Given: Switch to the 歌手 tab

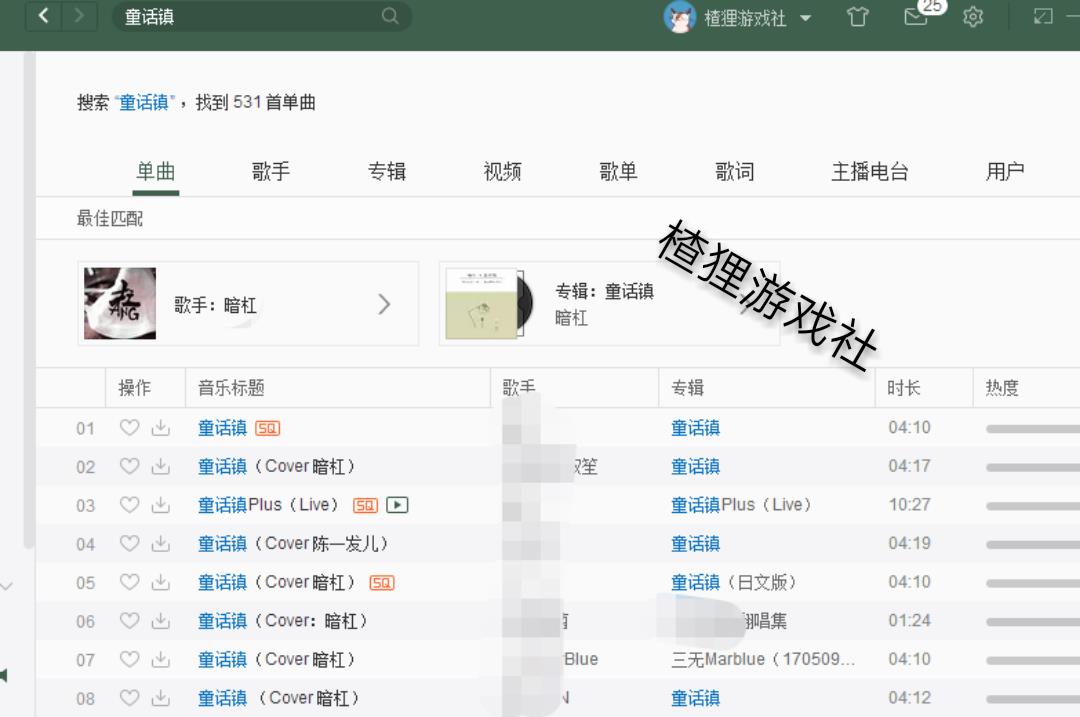Looking at the screenshot, I should point(270,172).
